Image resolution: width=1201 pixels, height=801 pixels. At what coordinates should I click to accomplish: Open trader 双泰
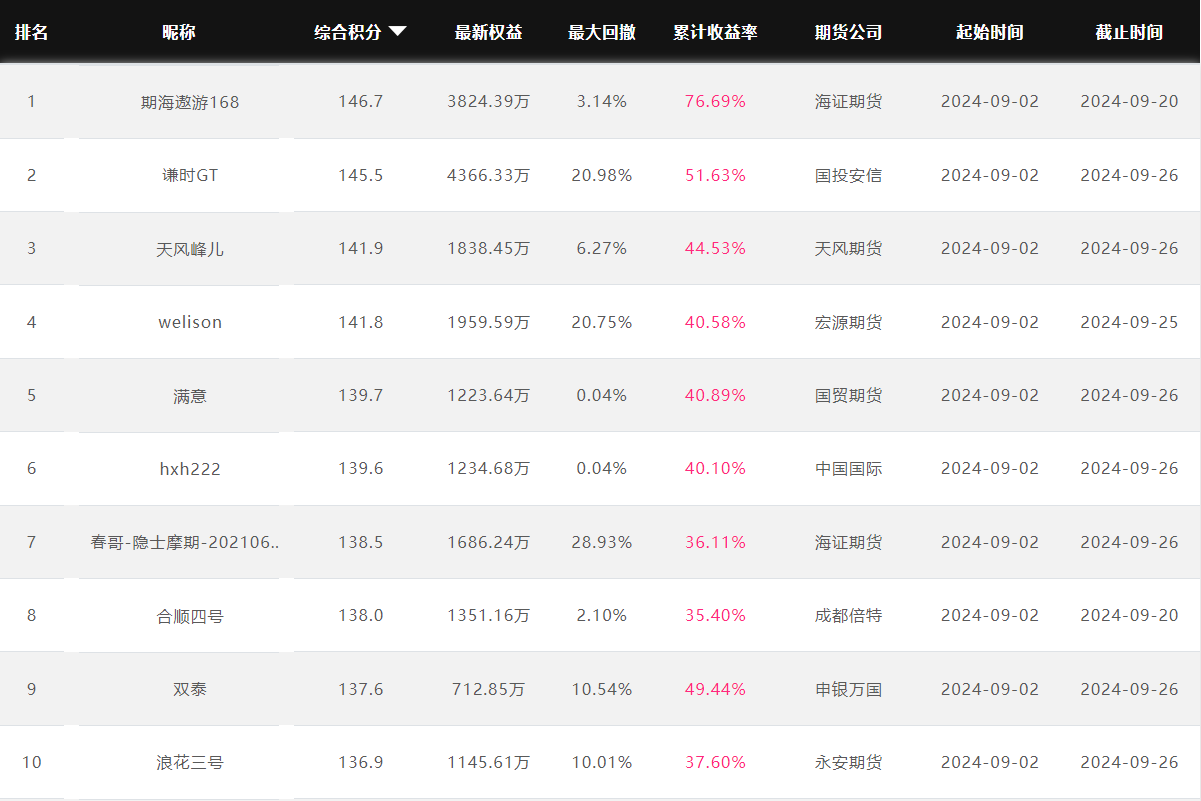(190, 689)
